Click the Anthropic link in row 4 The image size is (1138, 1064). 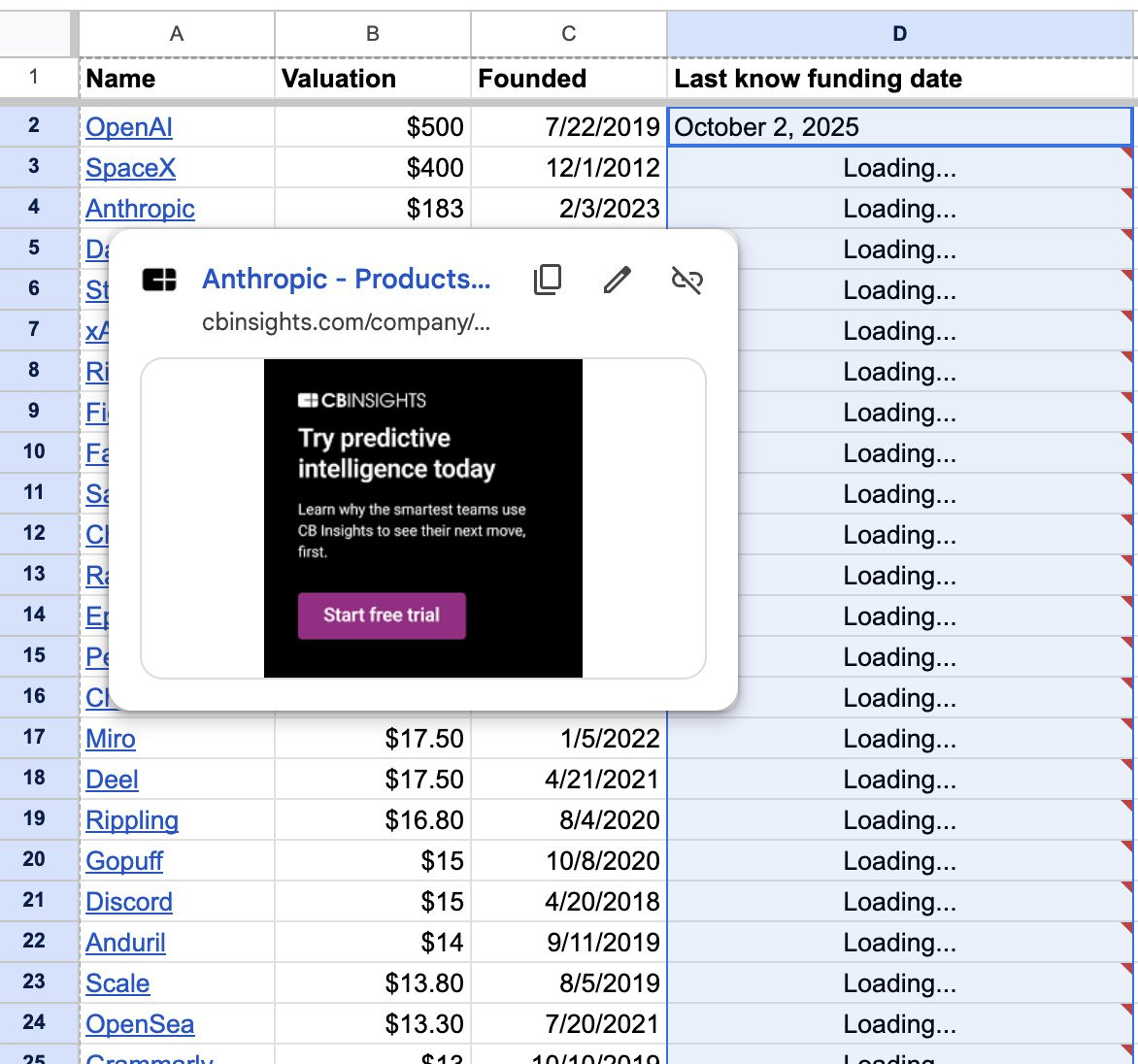pos(140,209)
